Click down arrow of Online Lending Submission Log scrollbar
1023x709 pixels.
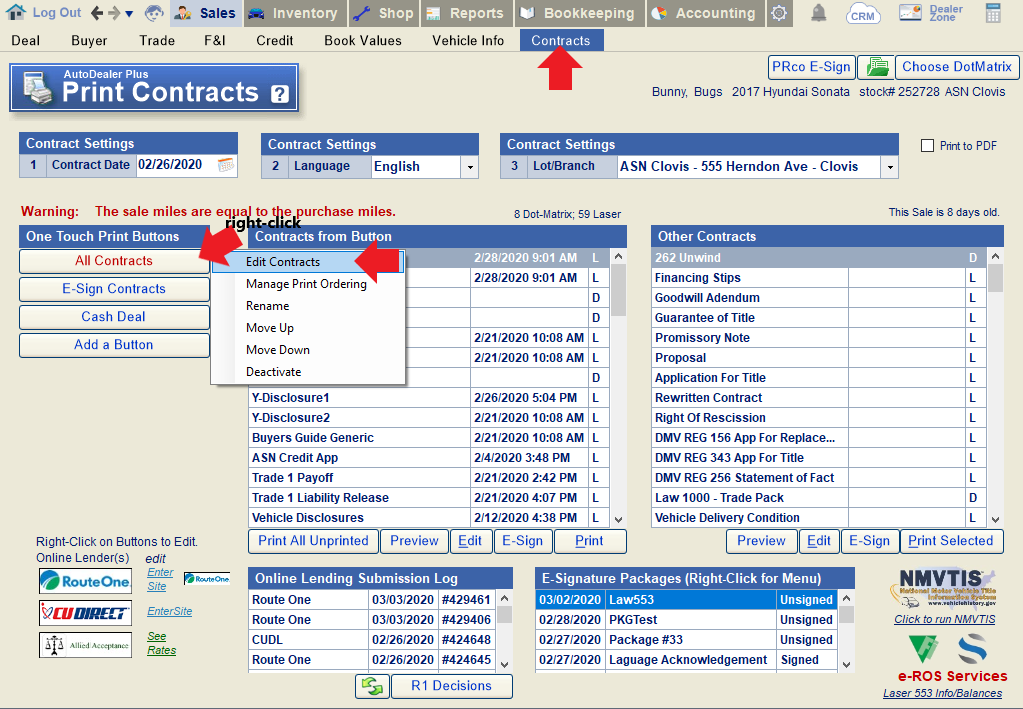(504, 665)
